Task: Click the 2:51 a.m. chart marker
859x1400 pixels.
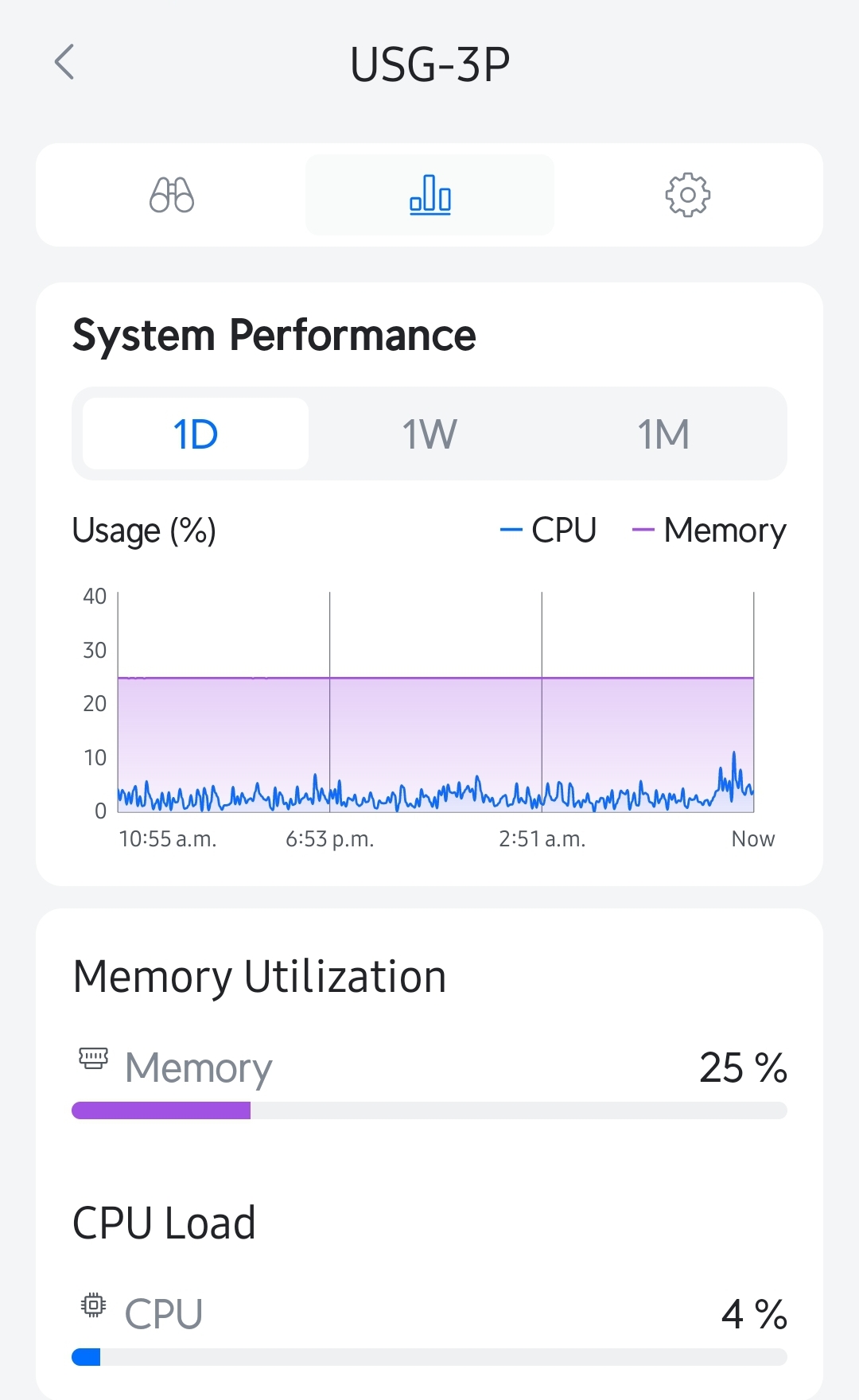Action: (x=542, y=839)
